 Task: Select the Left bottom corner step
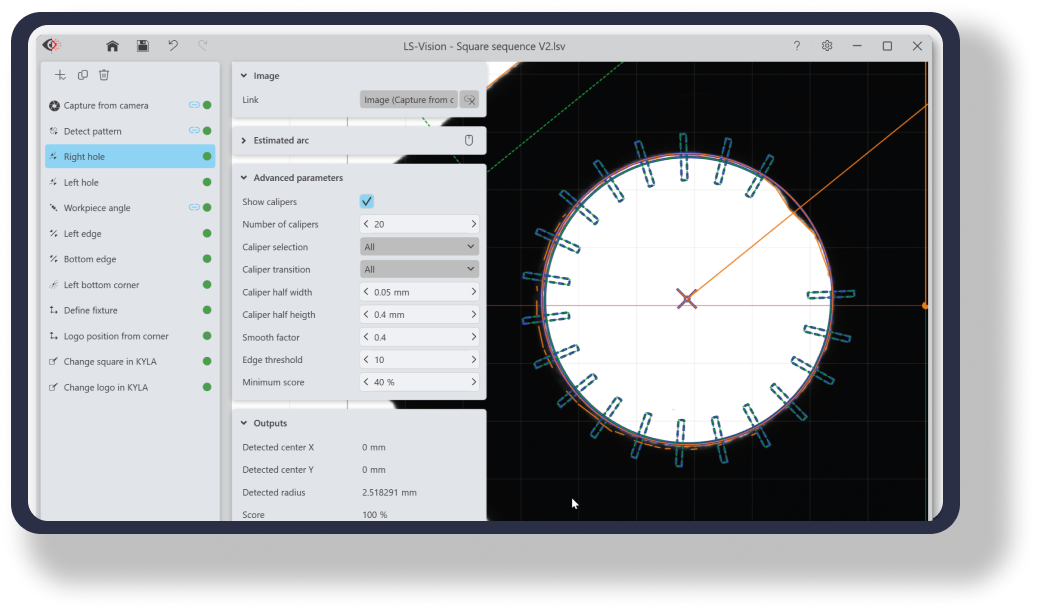pyautogui.click(x=101, y=285)
